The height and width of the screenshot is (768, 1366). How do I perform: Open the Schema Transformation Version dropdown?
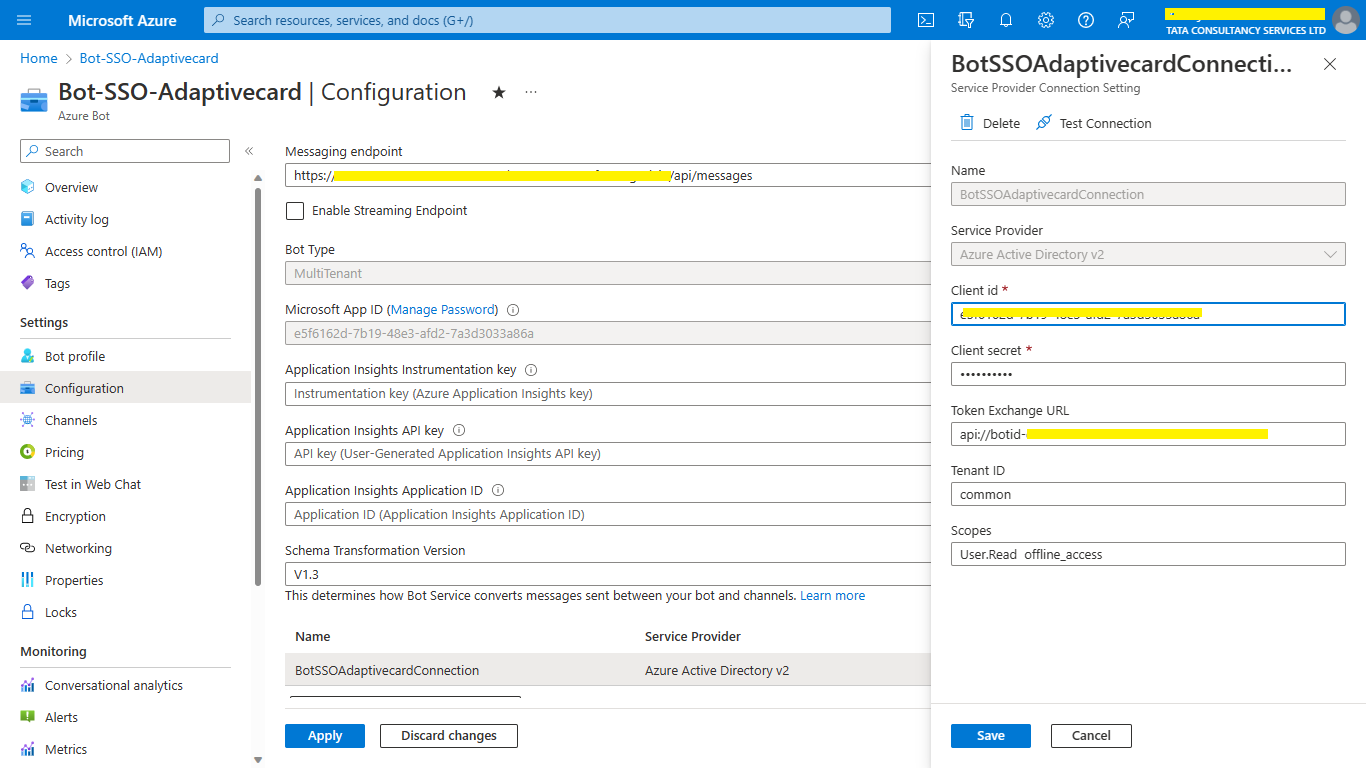(x=607, y=574)
